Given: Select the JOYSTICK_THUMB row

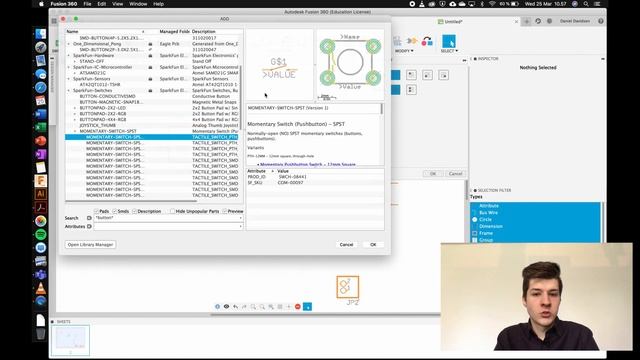Looking at the screenshot, I should click(152, 125).
